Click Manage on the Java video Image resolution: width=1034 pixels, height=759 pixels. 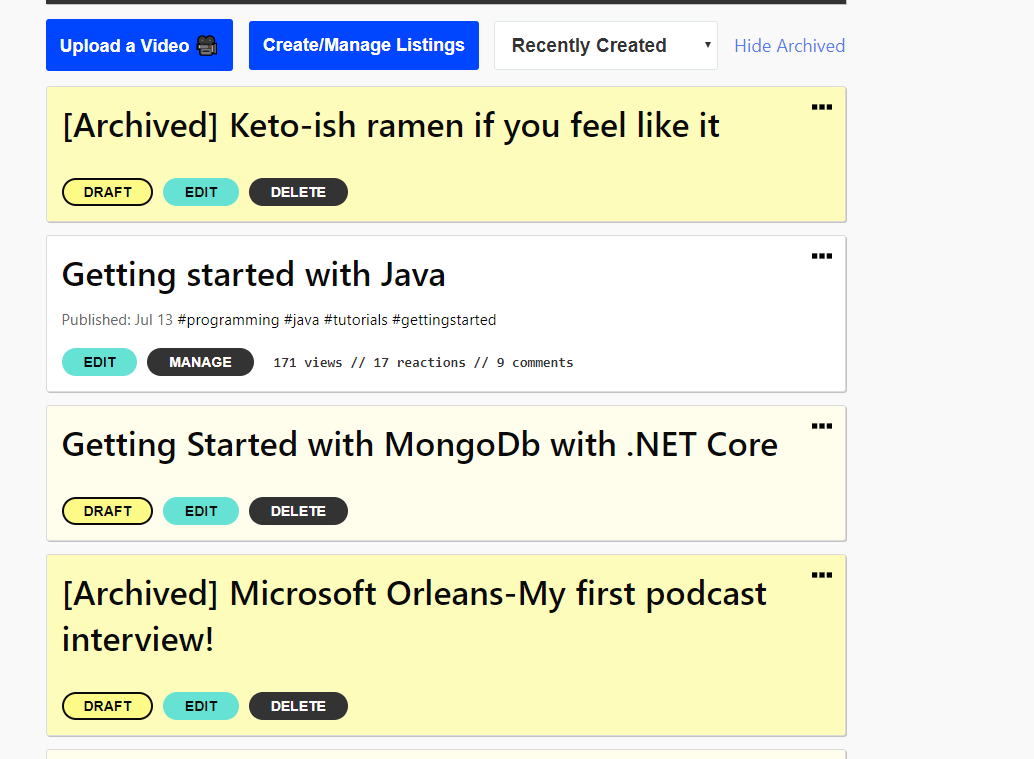click(x=200, y=362)
